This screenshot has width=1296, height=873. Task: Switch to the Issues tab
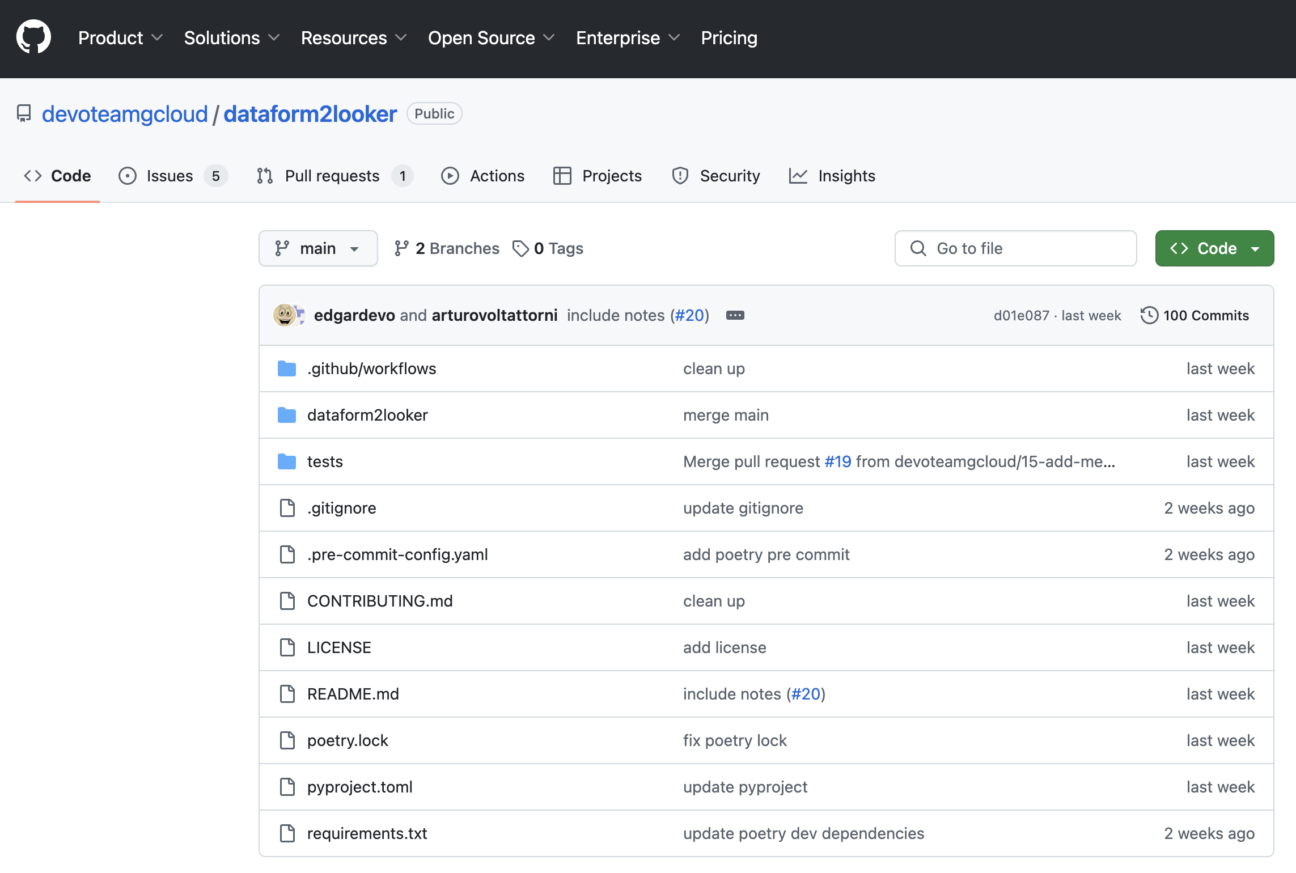click(x=173, y=176)
